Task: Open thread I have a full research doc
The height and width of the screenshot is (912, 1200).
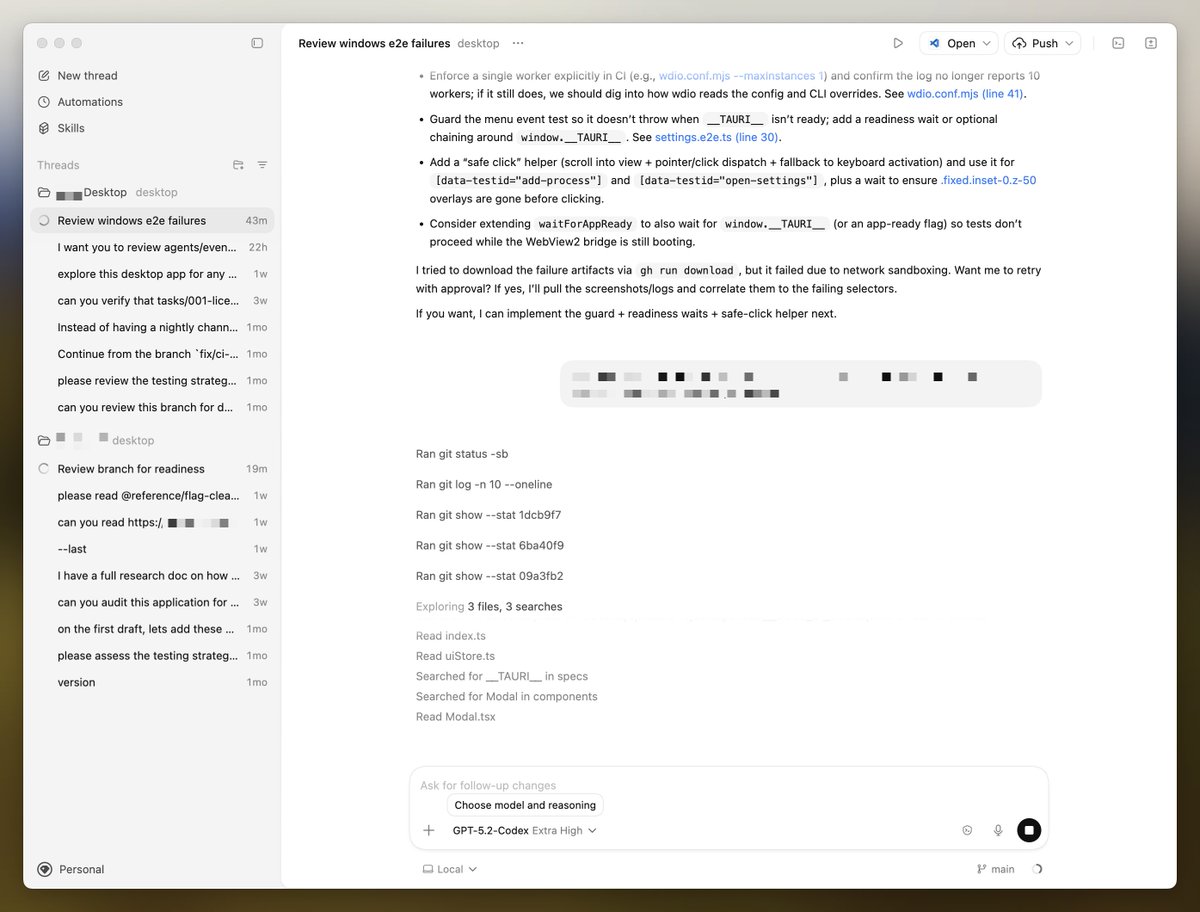Action: 152,576
